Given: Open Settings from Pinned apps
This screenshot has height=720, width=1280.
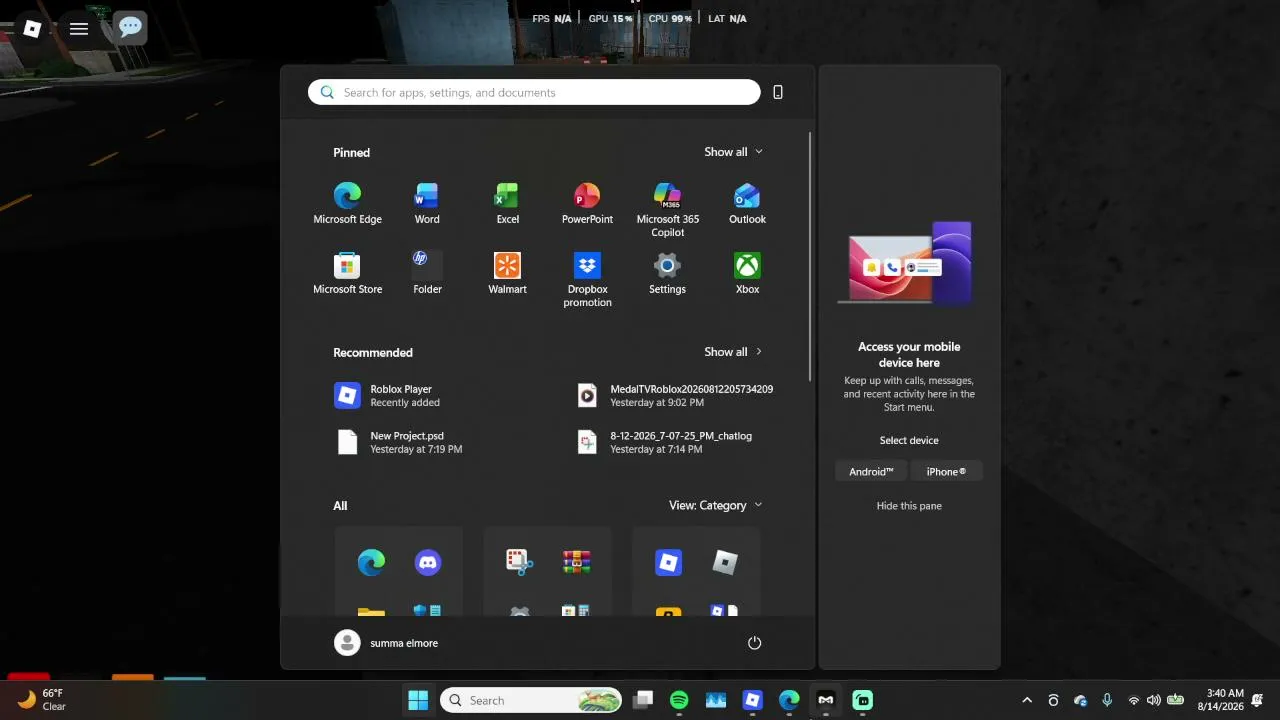Looking at the screenshot, I should pyautogui.click(x=667, y=273).
